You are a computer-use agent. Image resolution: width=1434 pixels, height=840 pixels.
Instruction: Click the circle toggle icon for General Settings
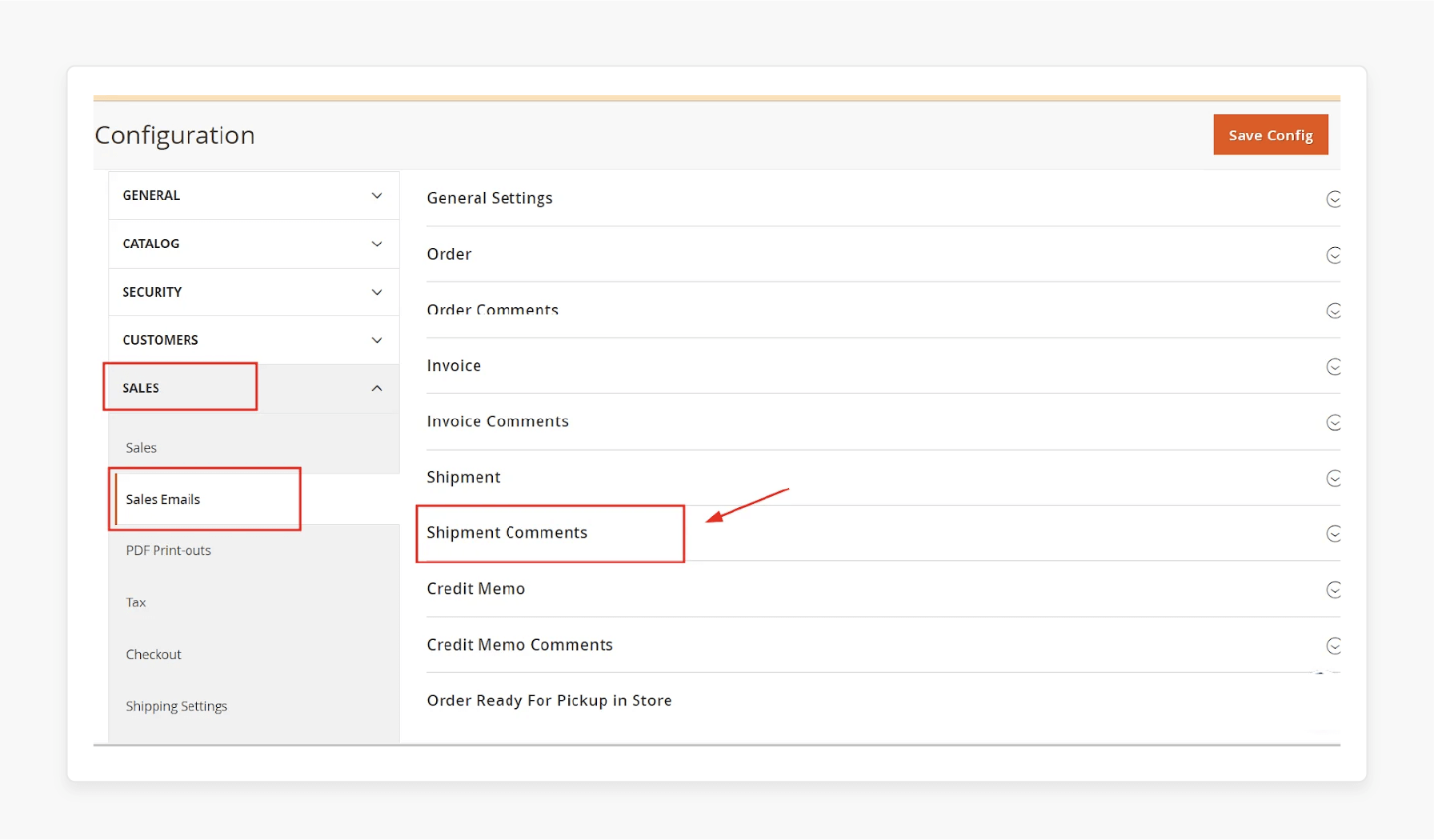[x=1333, y=199]
